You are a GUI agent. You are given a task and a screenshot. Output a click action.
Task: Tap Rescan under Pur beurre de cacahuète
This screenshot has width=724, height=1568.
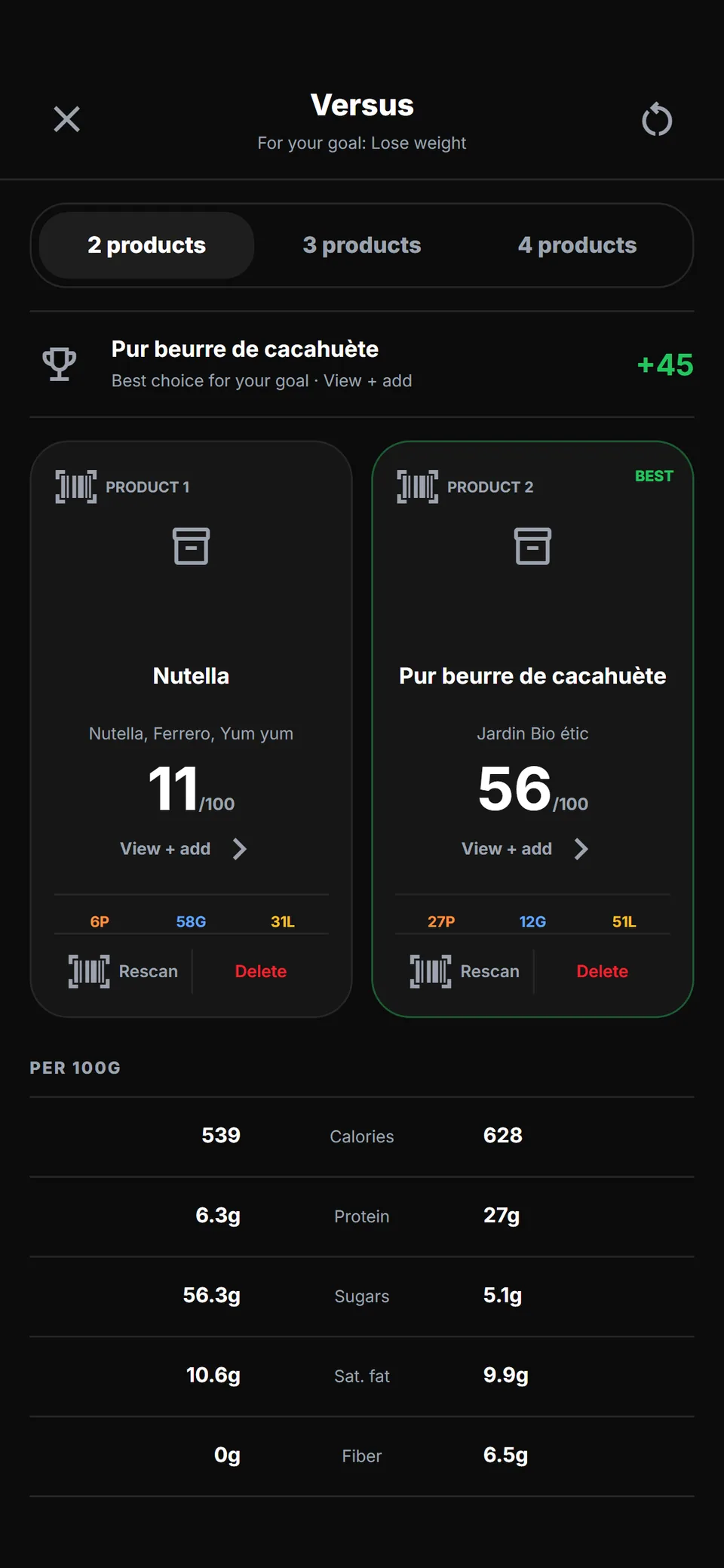click(465, 971)
